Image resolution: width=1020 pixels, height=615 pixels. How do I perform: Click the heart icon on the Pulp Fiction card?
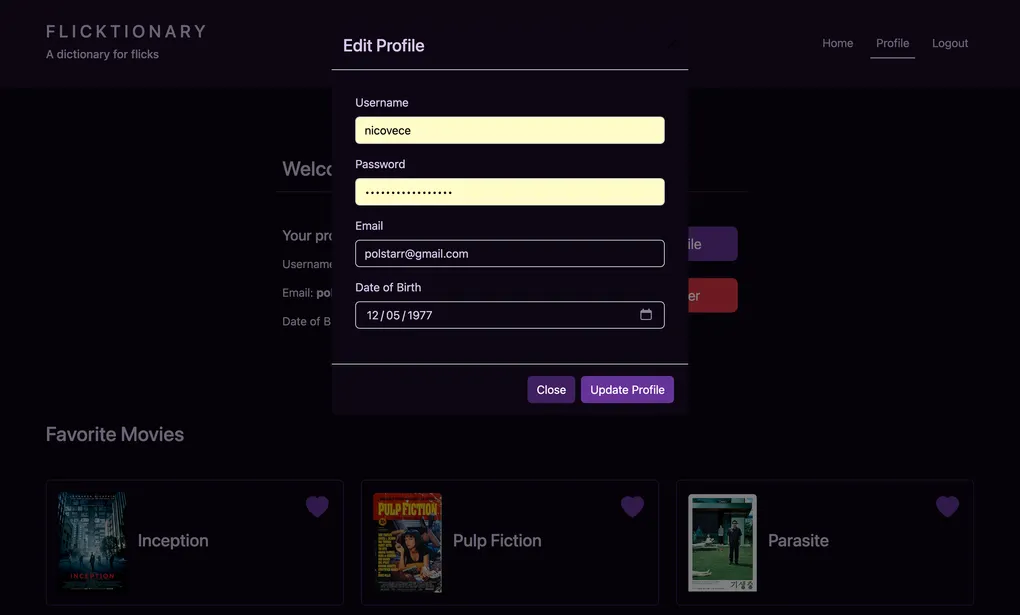point(631,506)
